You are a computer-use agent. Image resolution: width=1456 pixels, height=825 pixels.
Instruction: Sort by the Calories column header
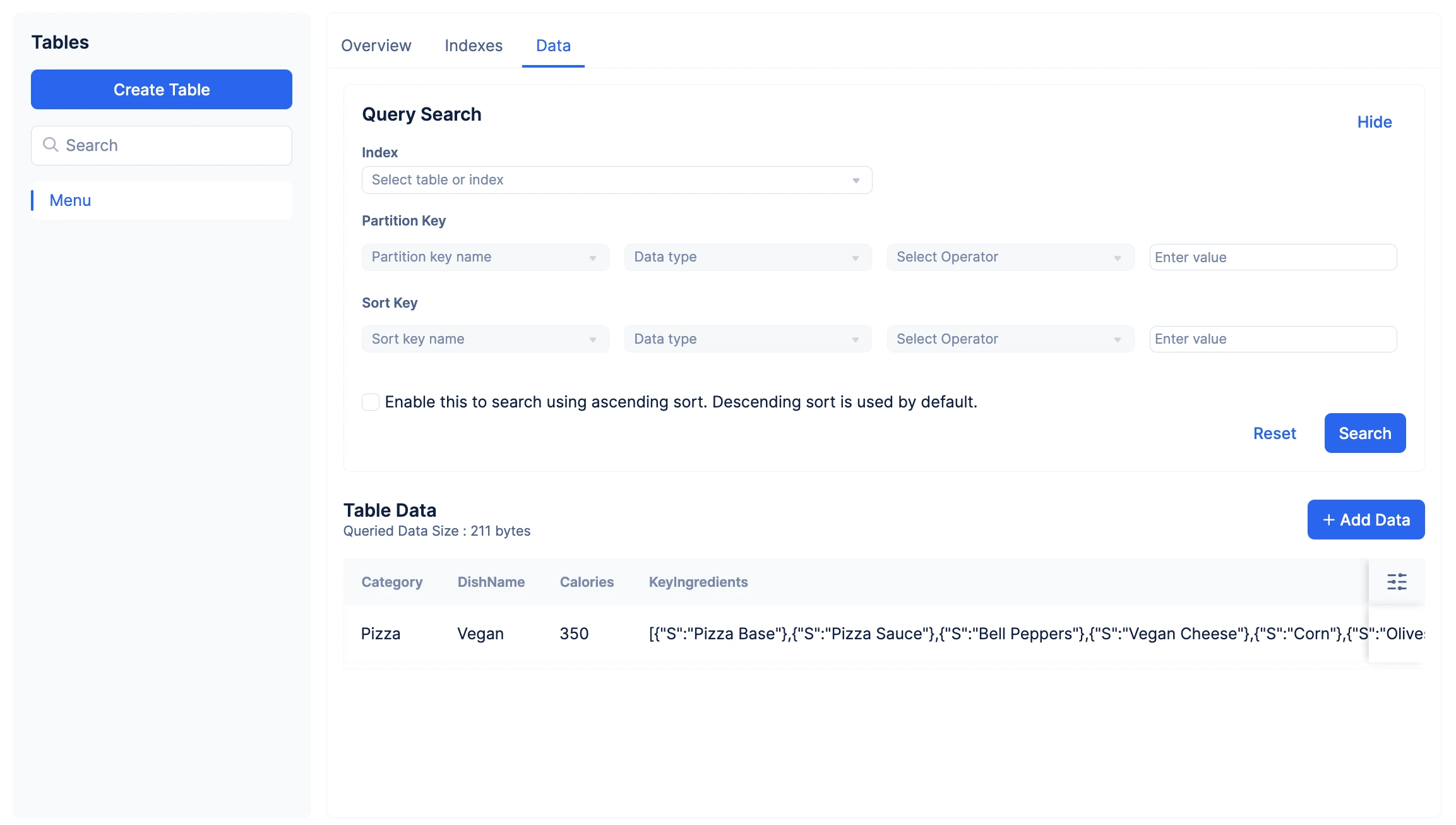click(587, 582)
